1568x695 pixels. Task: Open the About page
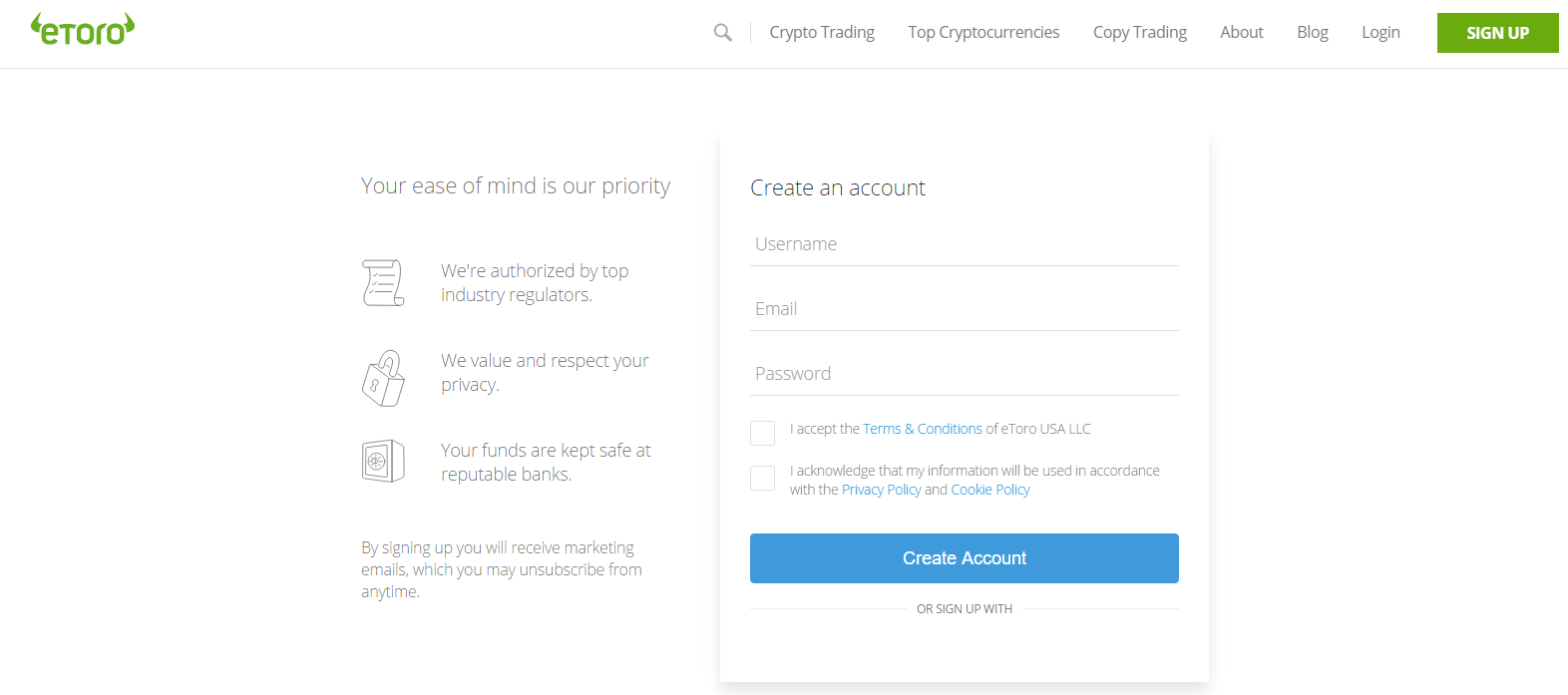tap(1241, 31)
